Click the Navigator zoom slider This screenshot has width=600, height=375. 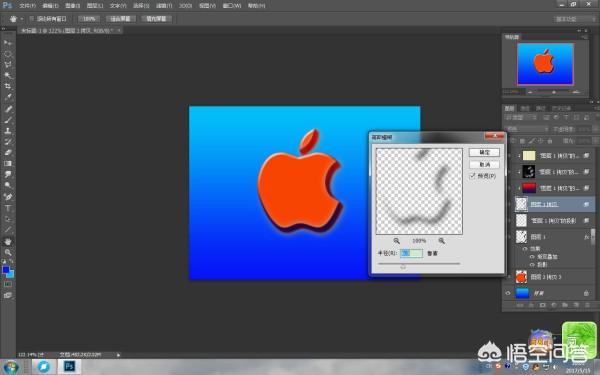pos(553,92)
